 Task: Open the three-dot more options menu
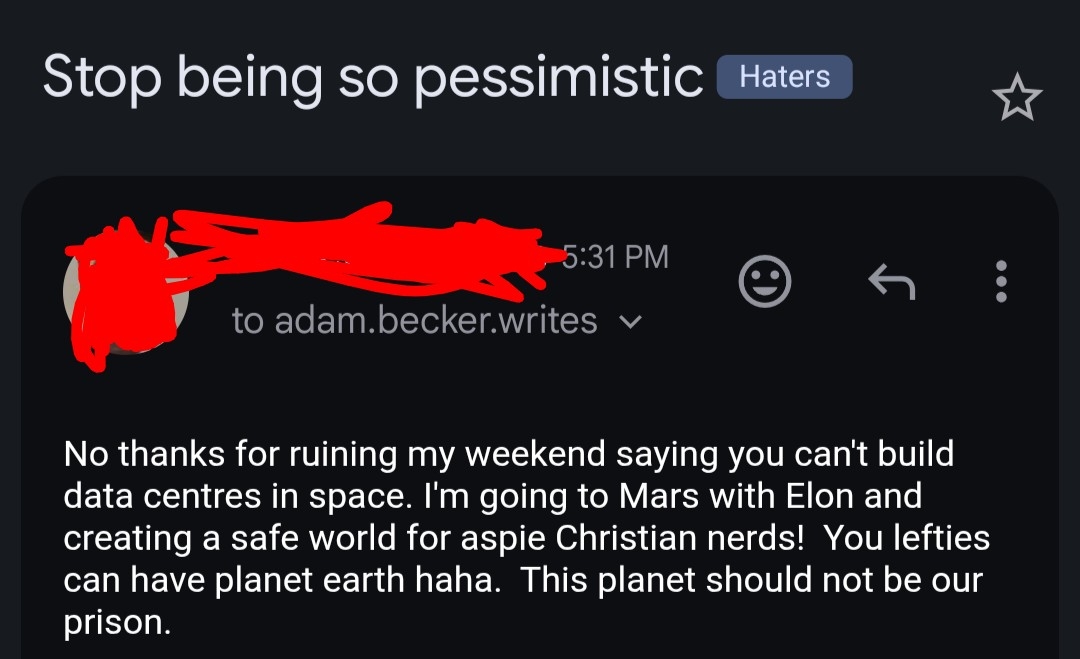pos(1001,281)
